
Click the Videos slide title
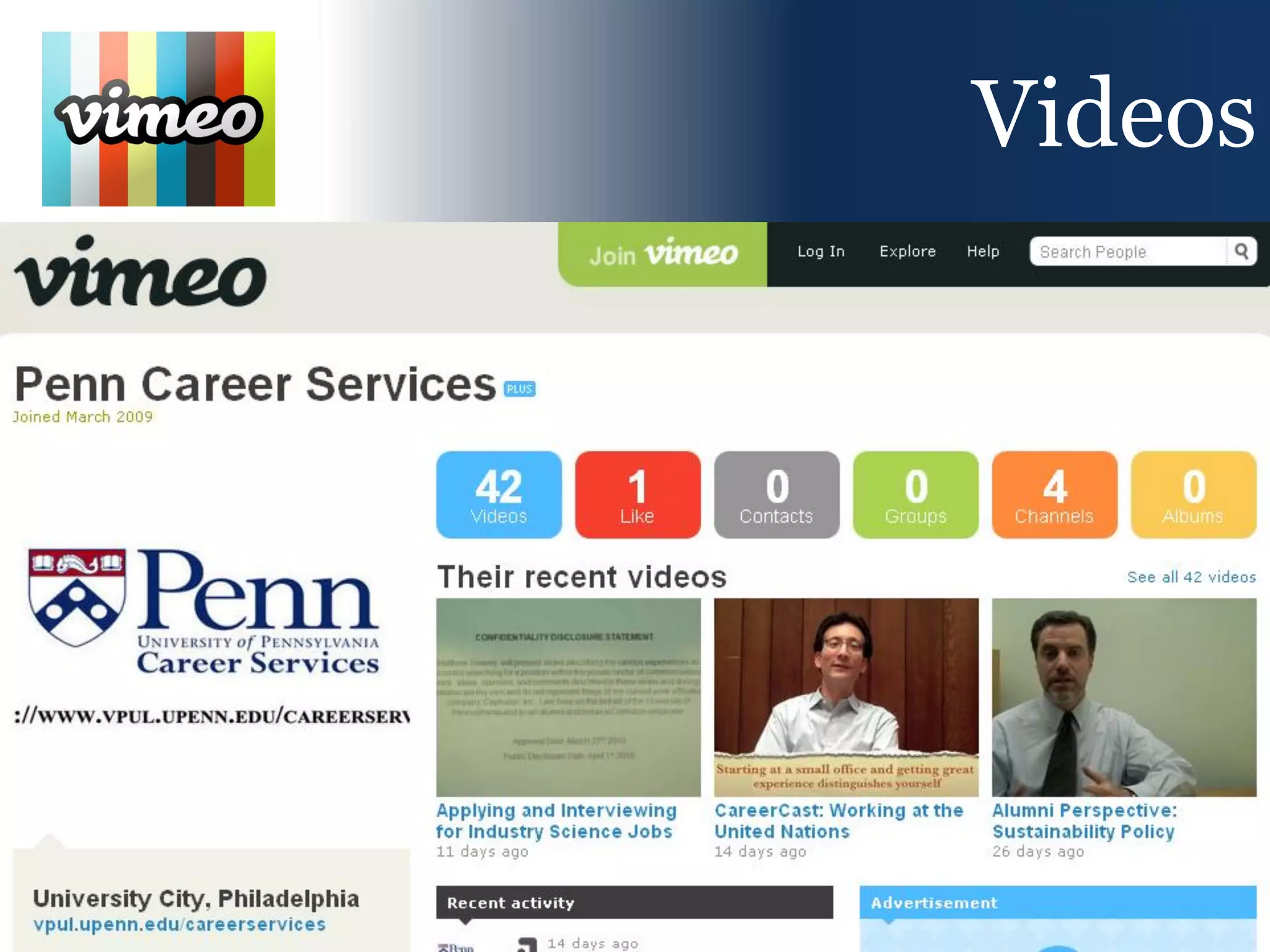[x=1114, y=112]
